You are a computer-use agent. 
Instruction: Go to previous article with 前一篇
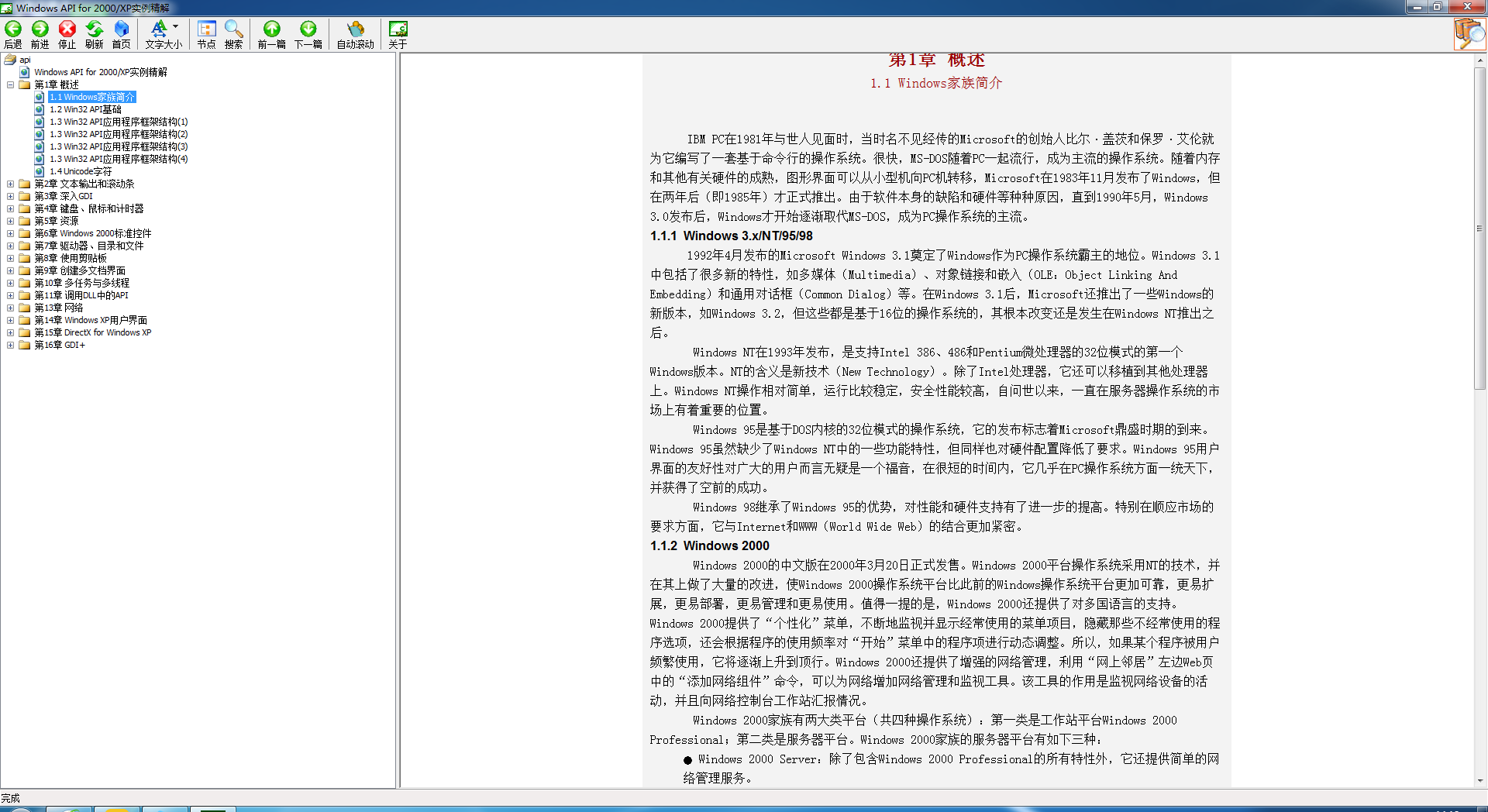tap(271, 35)
